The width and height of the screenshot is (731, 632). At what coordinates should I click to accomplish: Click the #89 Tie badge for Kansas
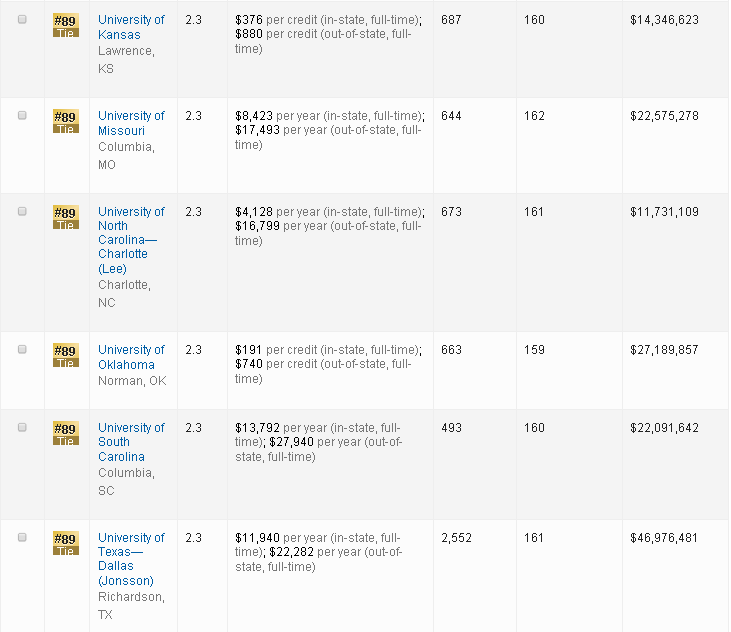click(65, 25)
